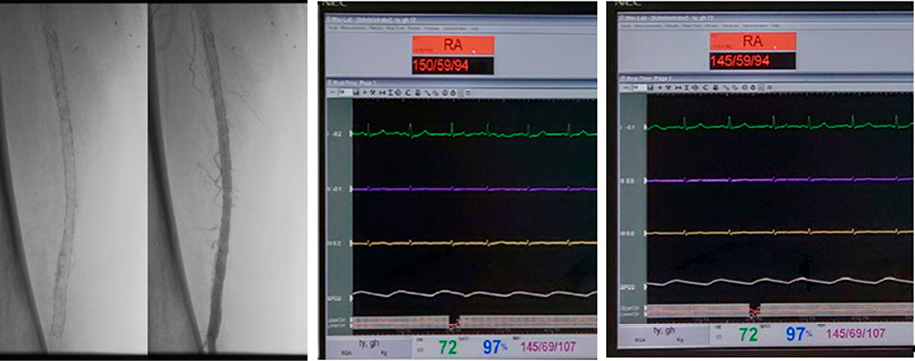Click the green ECG lead trace on left monitor

click(474, 132)
